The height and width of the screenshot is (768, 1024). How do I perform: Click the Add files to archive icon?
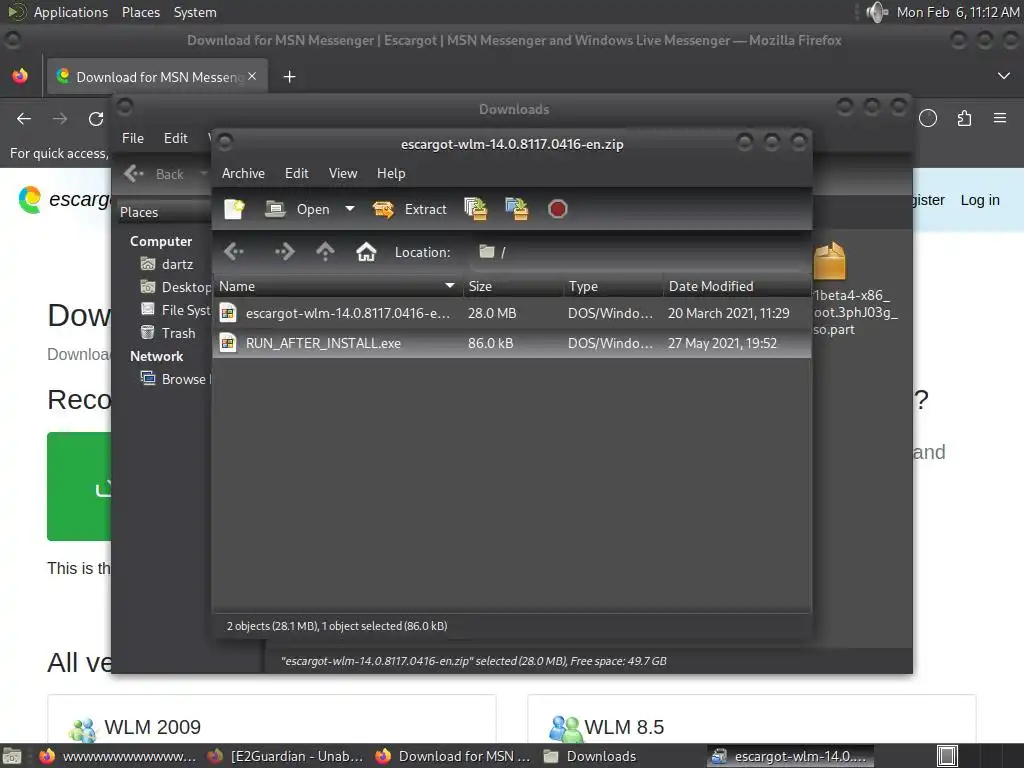[476, 209]
